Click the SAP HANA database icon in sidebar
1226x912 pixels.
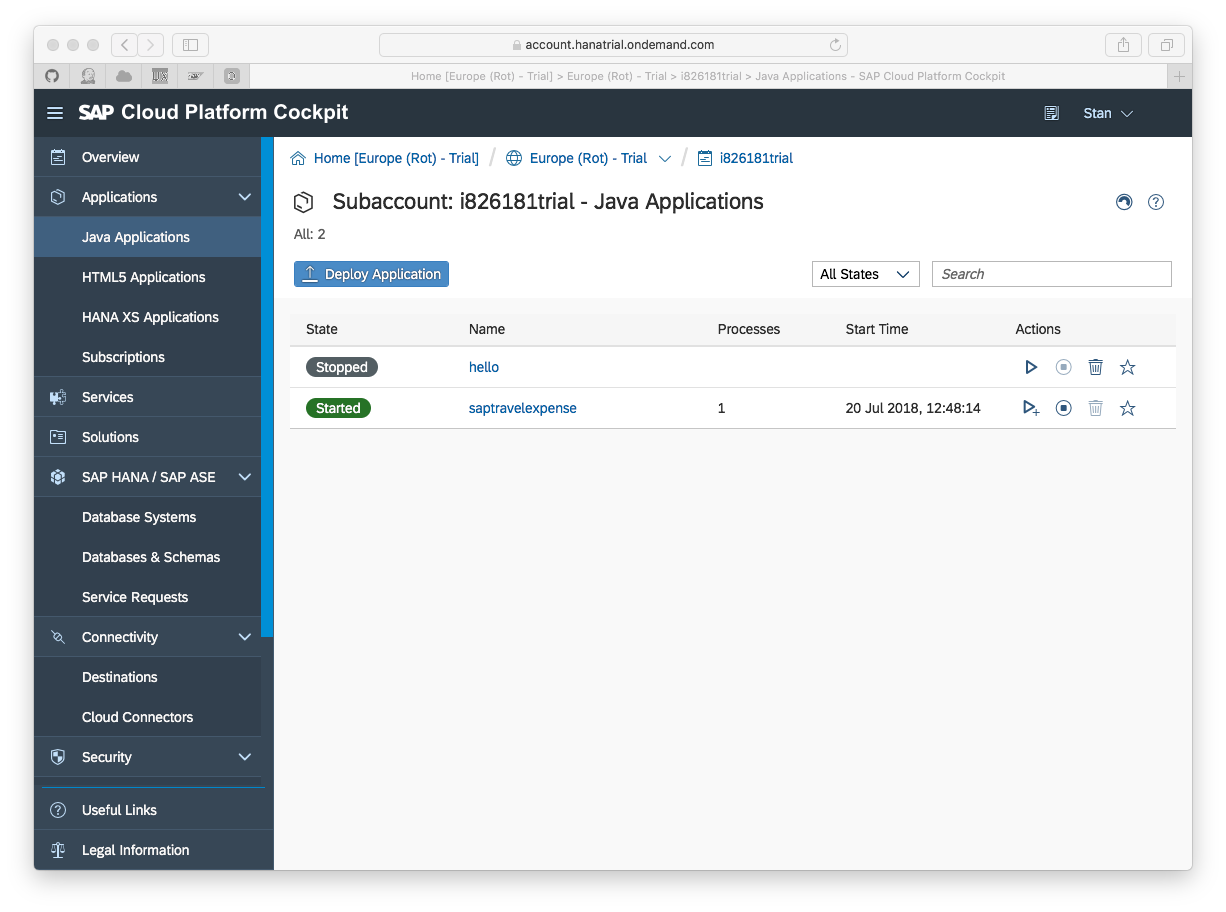[58, 477]
